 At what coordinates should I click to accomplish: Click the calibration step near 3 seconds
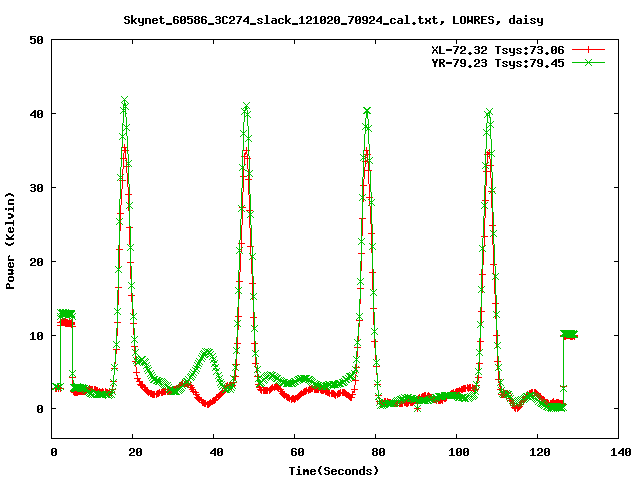click(x=66, y=318)
